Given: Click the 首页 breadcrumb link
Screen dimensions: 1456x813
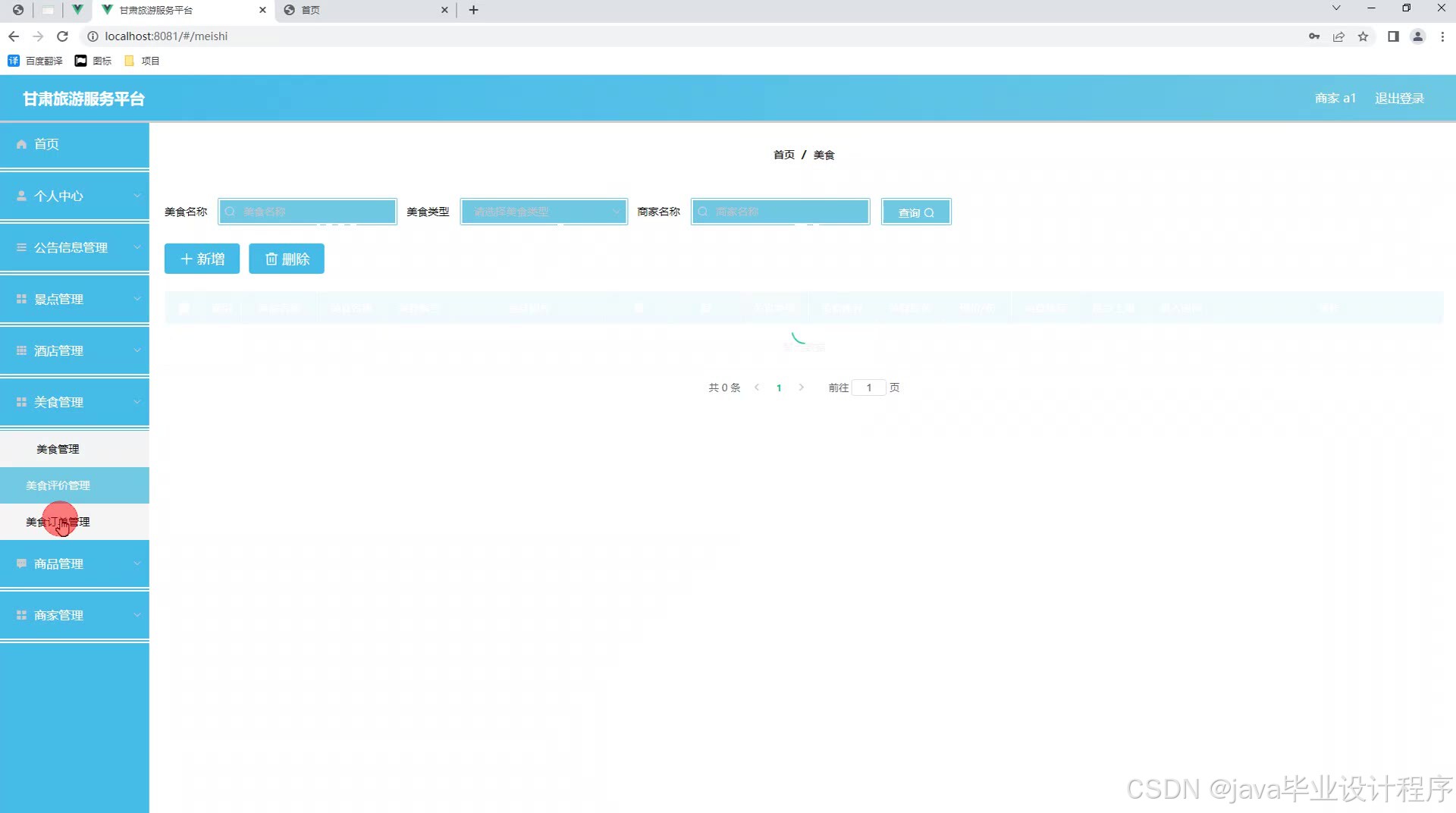Looking at the screenshot, I should (784, 155).
